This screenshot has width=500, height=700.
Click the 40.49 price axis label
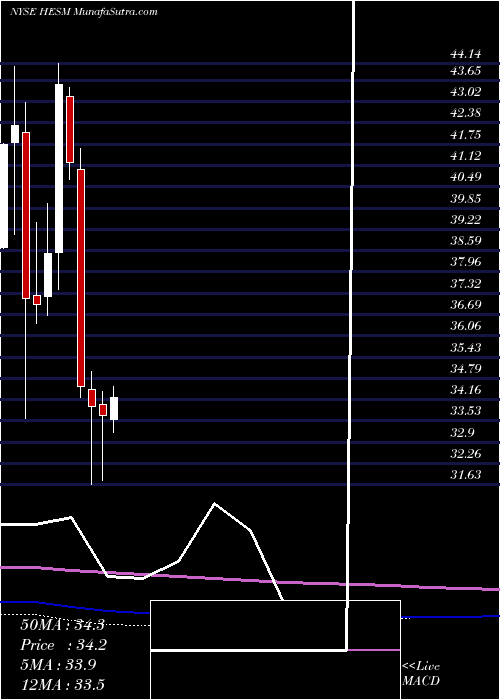pos(466,177)
